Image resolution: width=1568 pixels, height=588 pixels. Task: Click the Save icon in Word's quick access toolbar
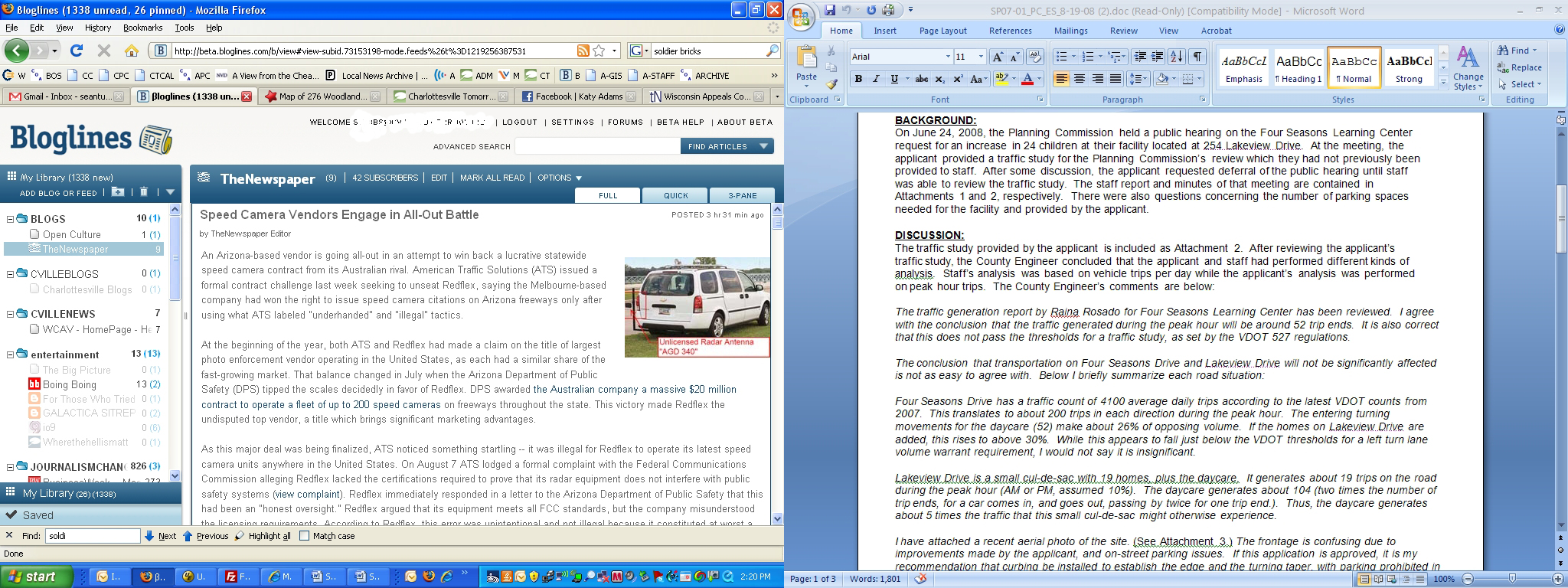tap(830, 10)
